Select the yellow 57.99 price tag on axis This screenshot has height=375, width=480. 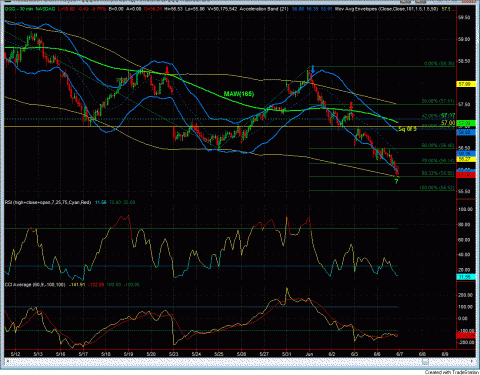click(466, 84)
